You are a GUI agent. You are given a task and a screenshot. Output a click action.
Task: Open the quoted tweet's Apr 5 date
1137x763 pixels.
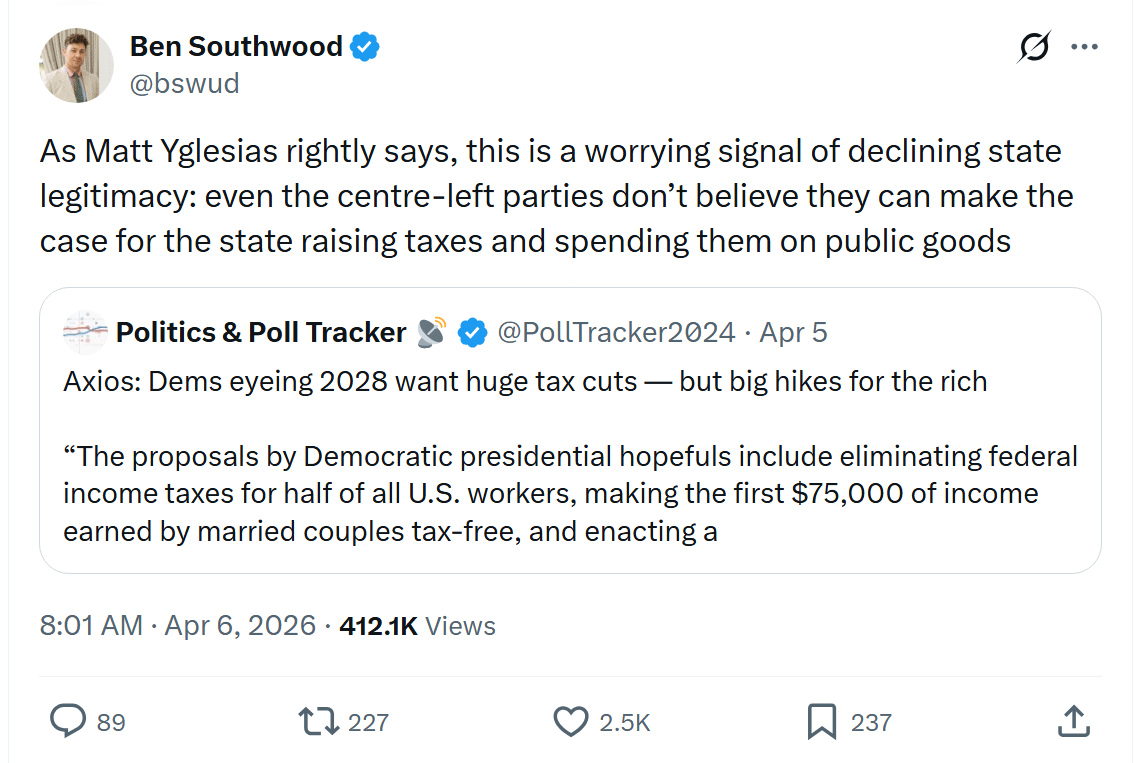794,332
